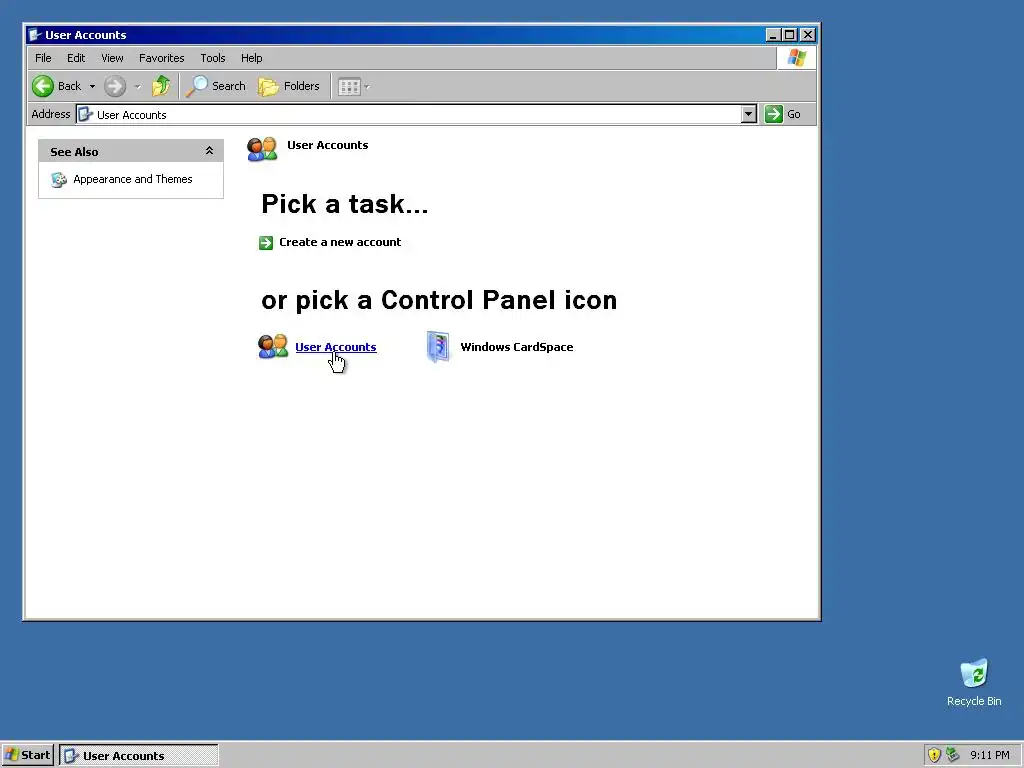Open the Search pane

(216, 86)
